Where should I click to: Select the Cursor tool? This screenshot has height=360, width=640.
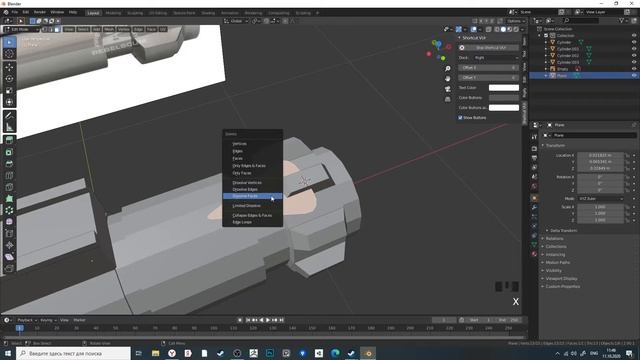click(x=9, y=54)
